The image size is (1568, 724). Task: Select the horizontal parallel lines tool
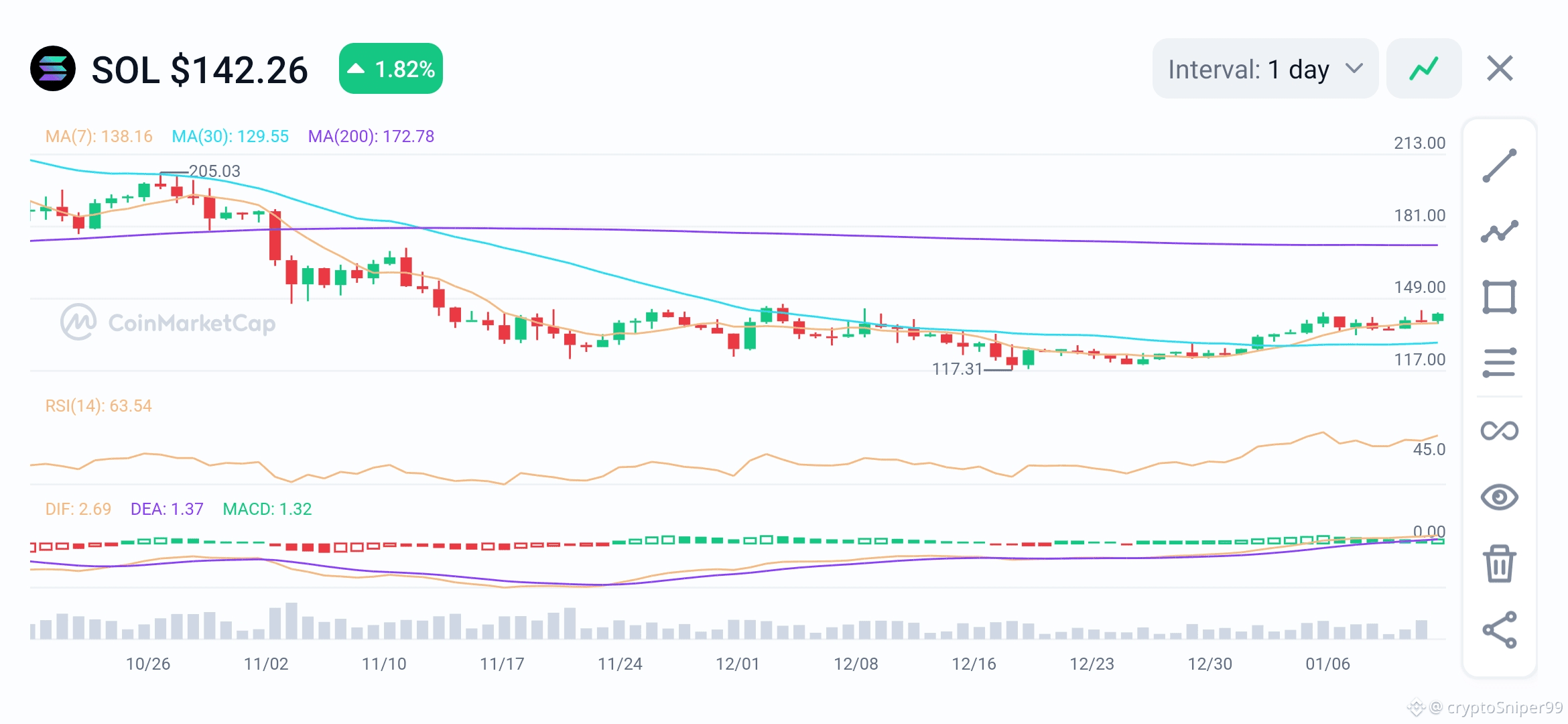(x=1499, y=363)
